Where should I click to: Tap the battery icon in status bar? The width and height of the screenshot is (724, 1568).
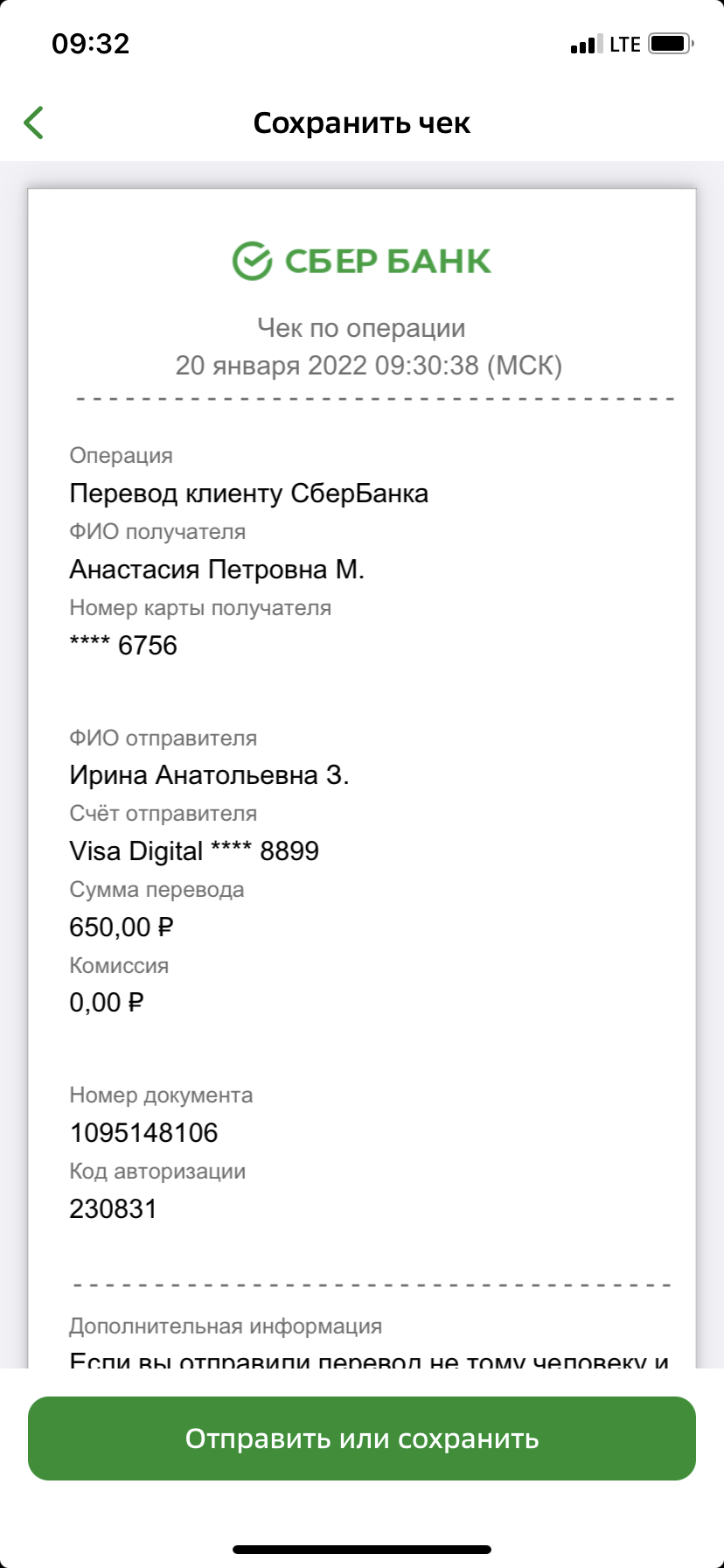(x=671, y=44)
